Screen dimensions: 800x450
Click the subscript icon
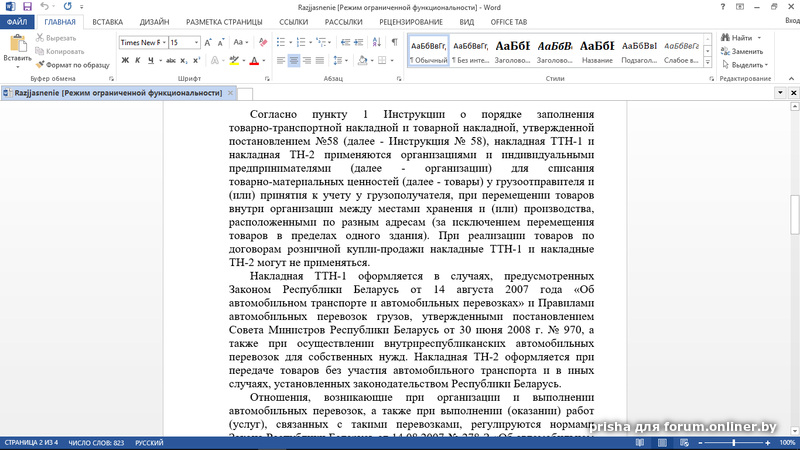coord(185,60)
